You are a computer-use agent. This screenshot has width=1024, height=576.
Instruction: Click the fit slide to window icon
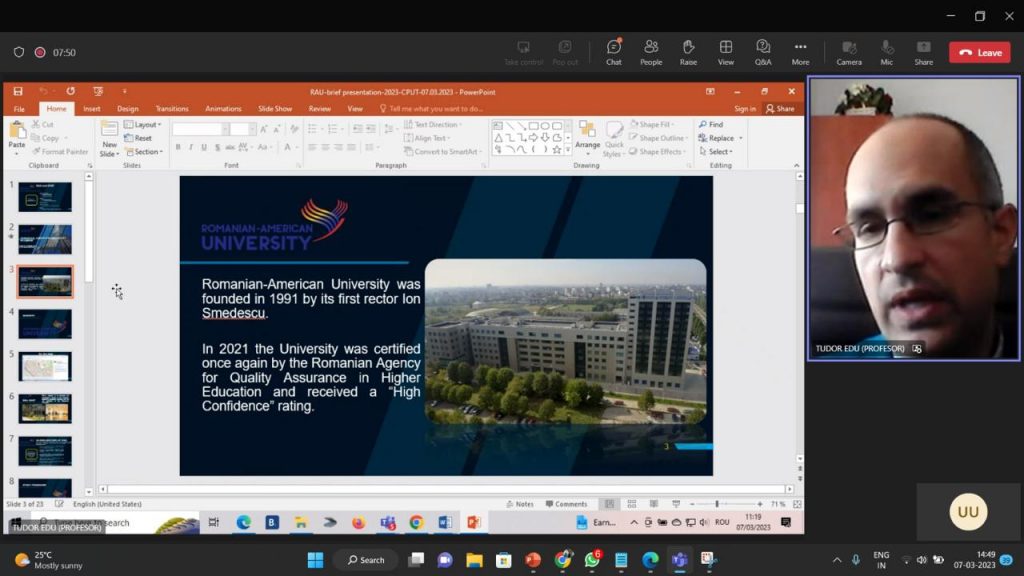(797, 504)
